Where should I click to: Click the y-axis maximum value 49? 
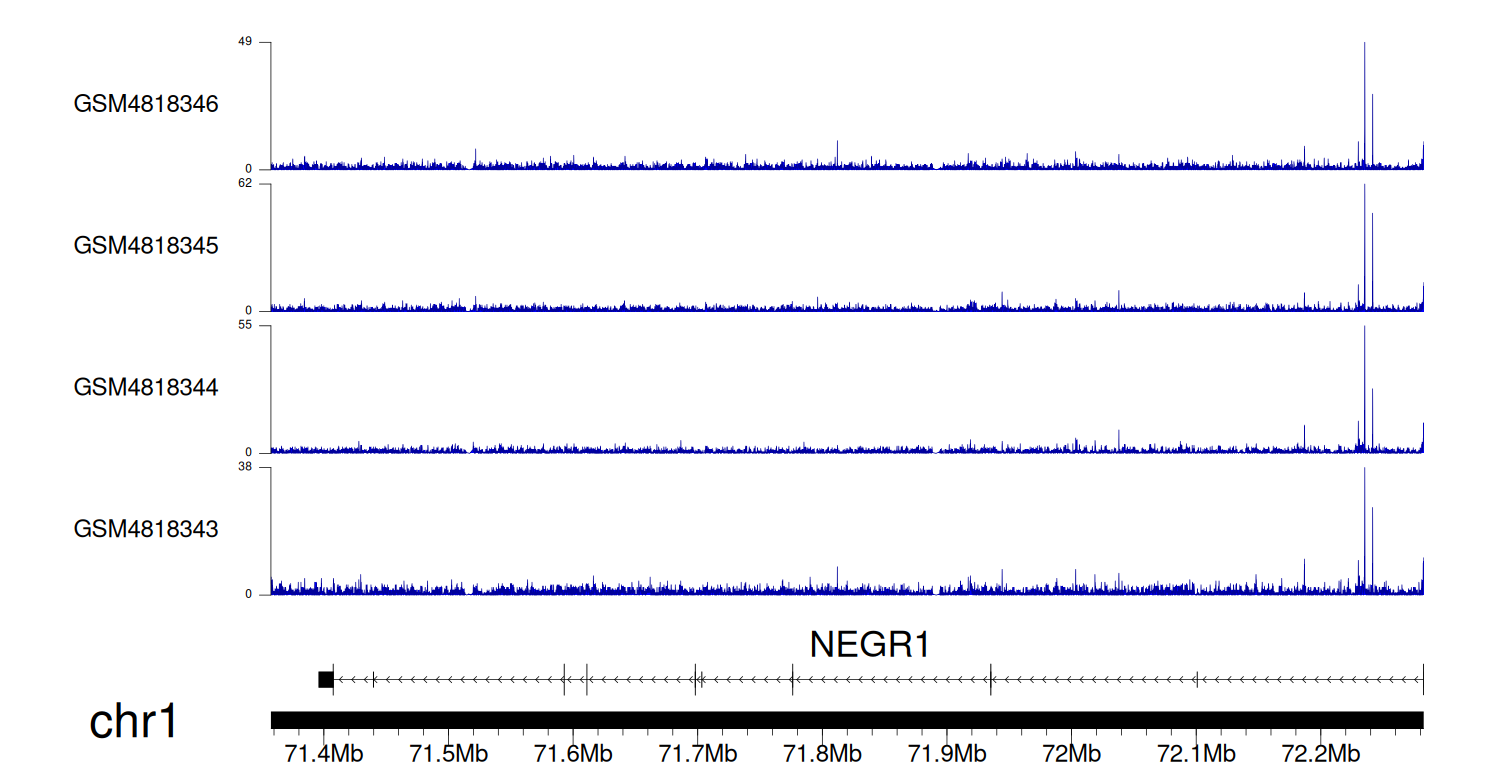(x=244, y=42)
